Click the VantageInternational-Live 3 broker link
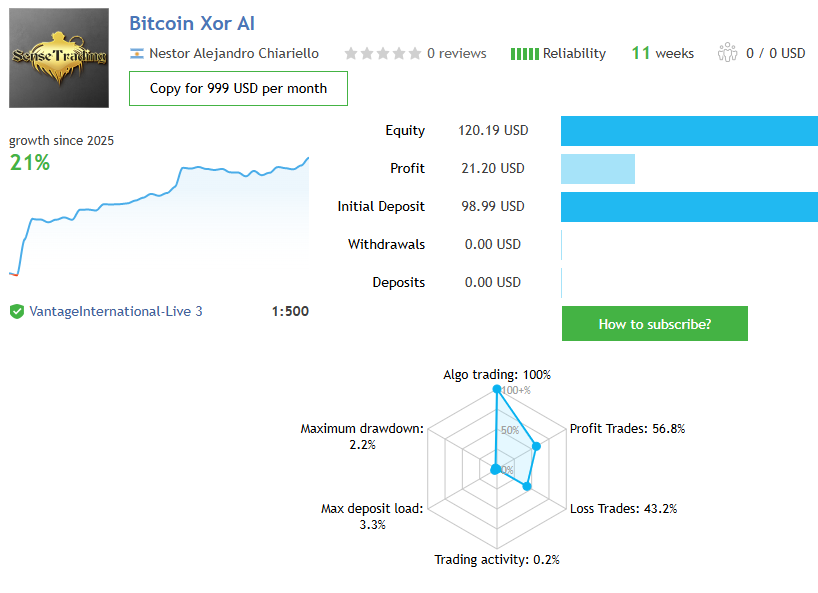This screenshot has height=593, width=818. 116,311
